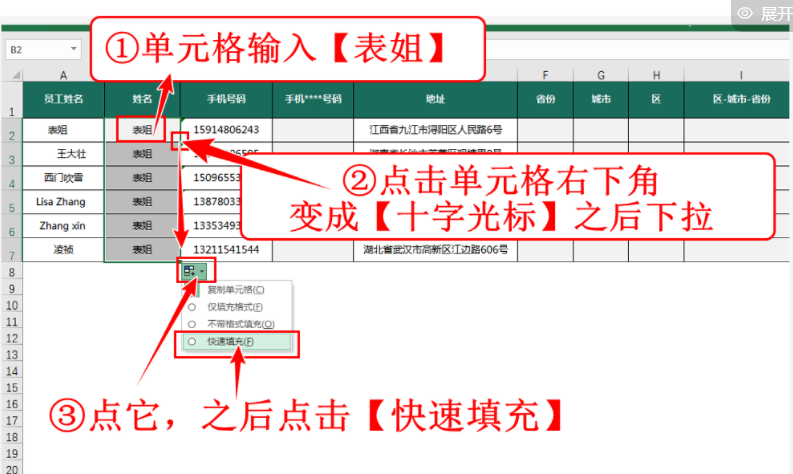Click the 员工姓名 header cell
Screen dimensions: 793x474
click(x=63, y=100)
